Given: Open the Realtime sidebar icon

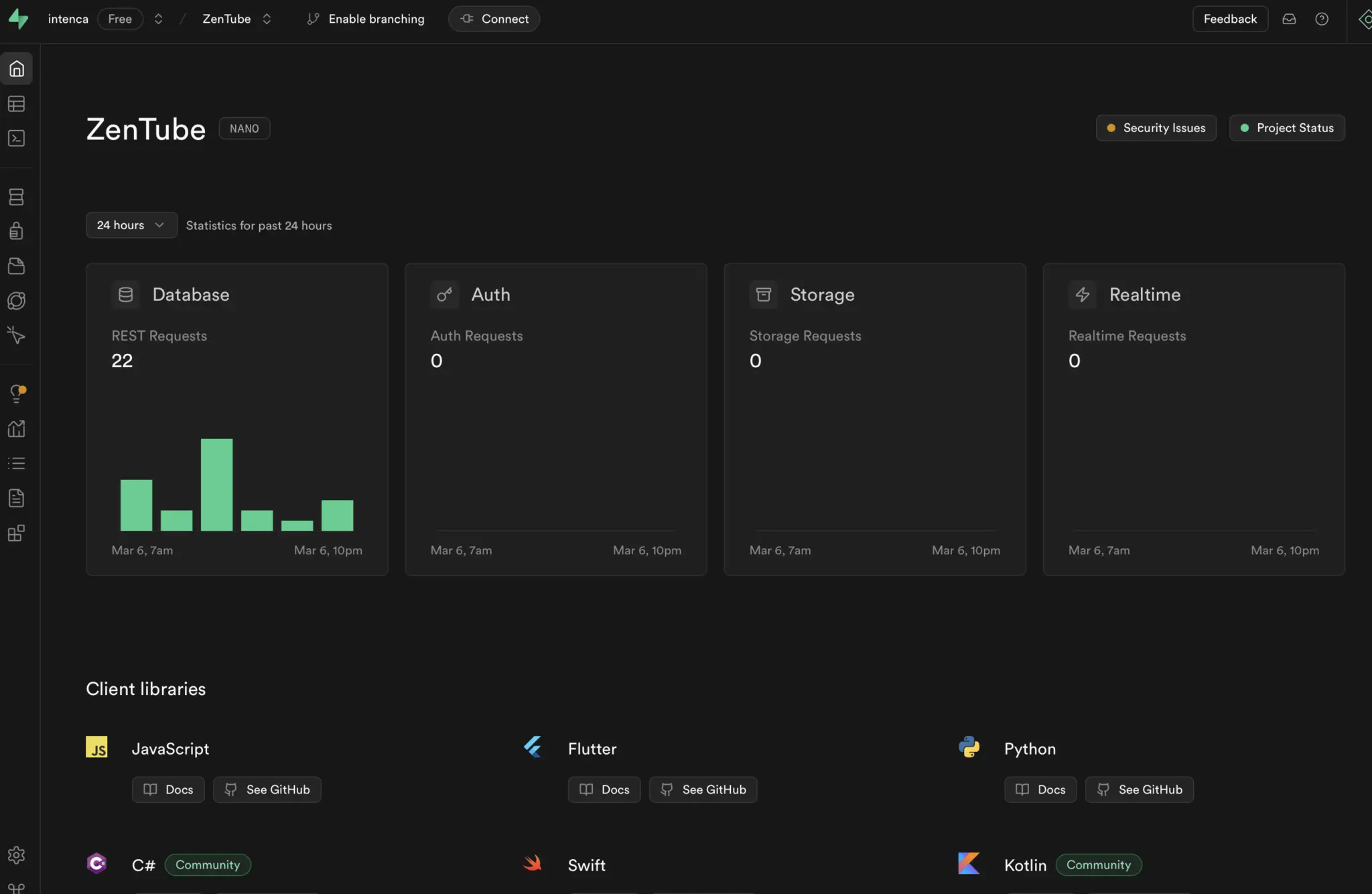Looking at the screenshot, I should [16, 335].
